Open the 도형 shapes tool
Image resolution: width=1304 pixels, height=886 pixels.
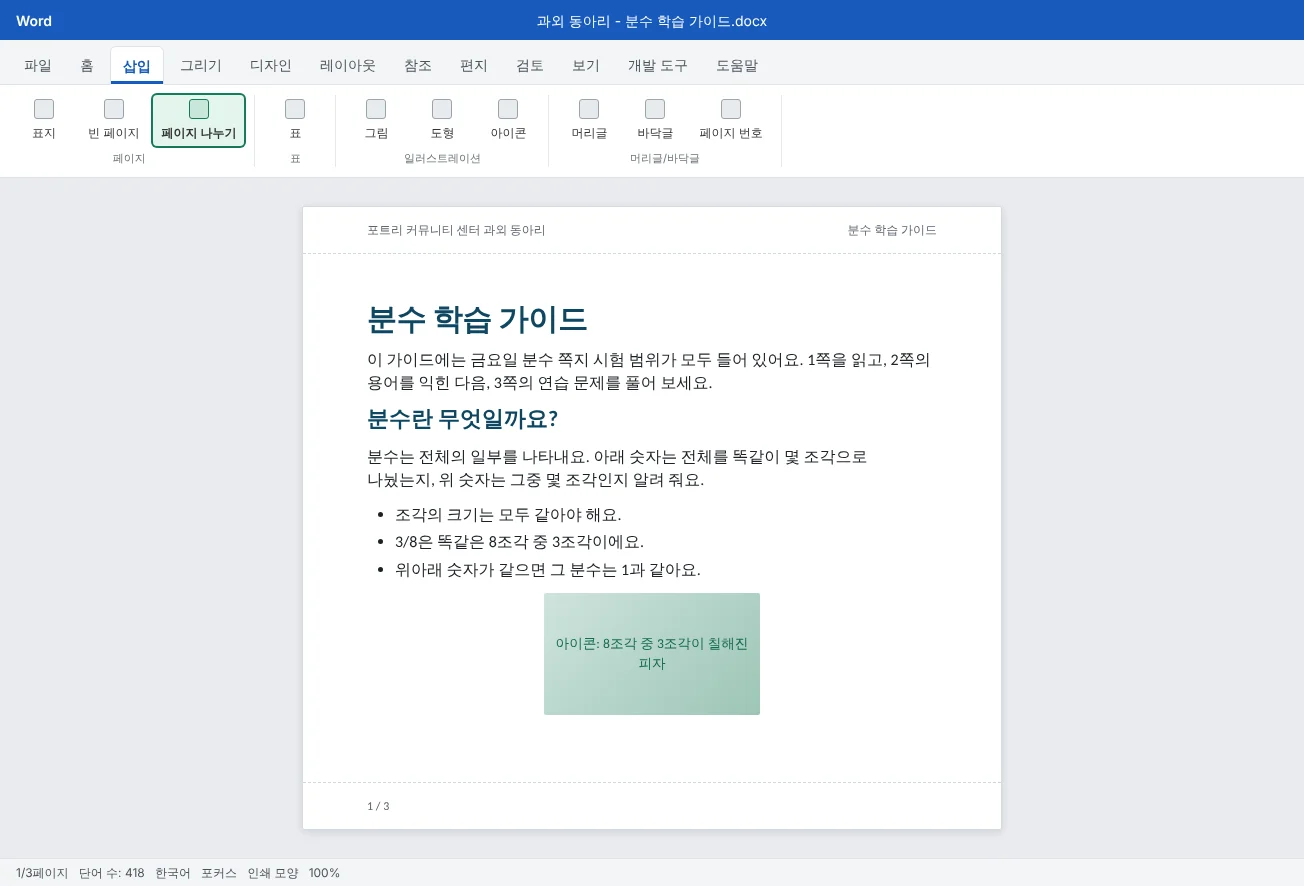click(442, 120)
